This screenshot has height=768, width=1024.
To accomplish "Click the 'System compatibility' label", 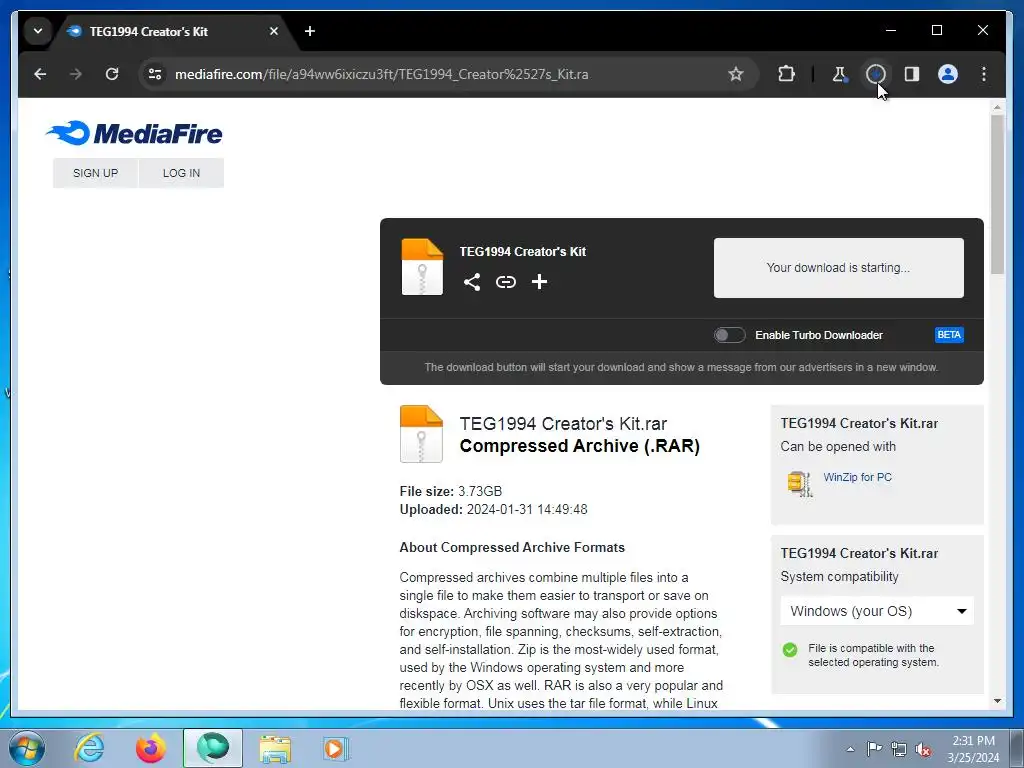I will (839, 577).
